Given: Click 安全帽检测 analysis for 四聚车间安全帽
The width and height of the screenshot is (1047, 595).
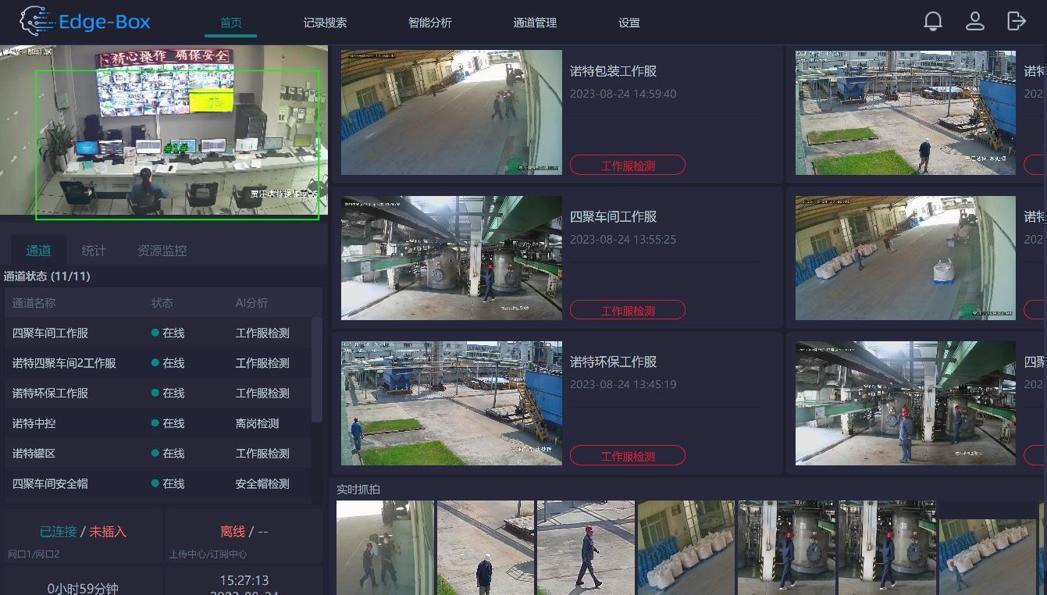Looking at the screenshot, I should [x=262, y=483].
